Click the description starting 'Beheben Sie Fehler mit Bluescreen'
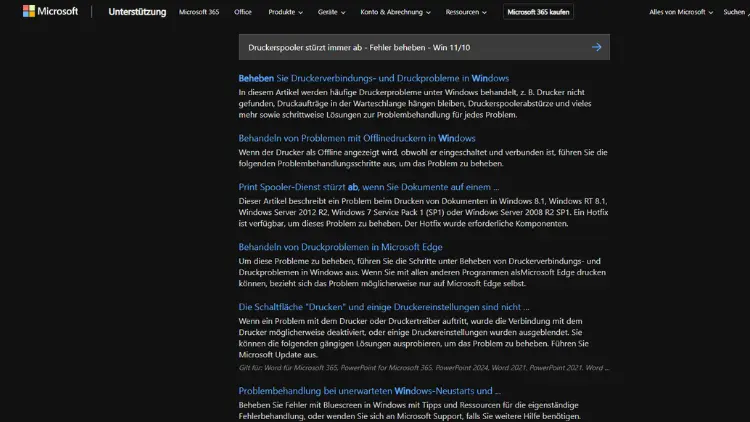The height and width of the screenshot is (422, 750). click(x=409, y=411)
